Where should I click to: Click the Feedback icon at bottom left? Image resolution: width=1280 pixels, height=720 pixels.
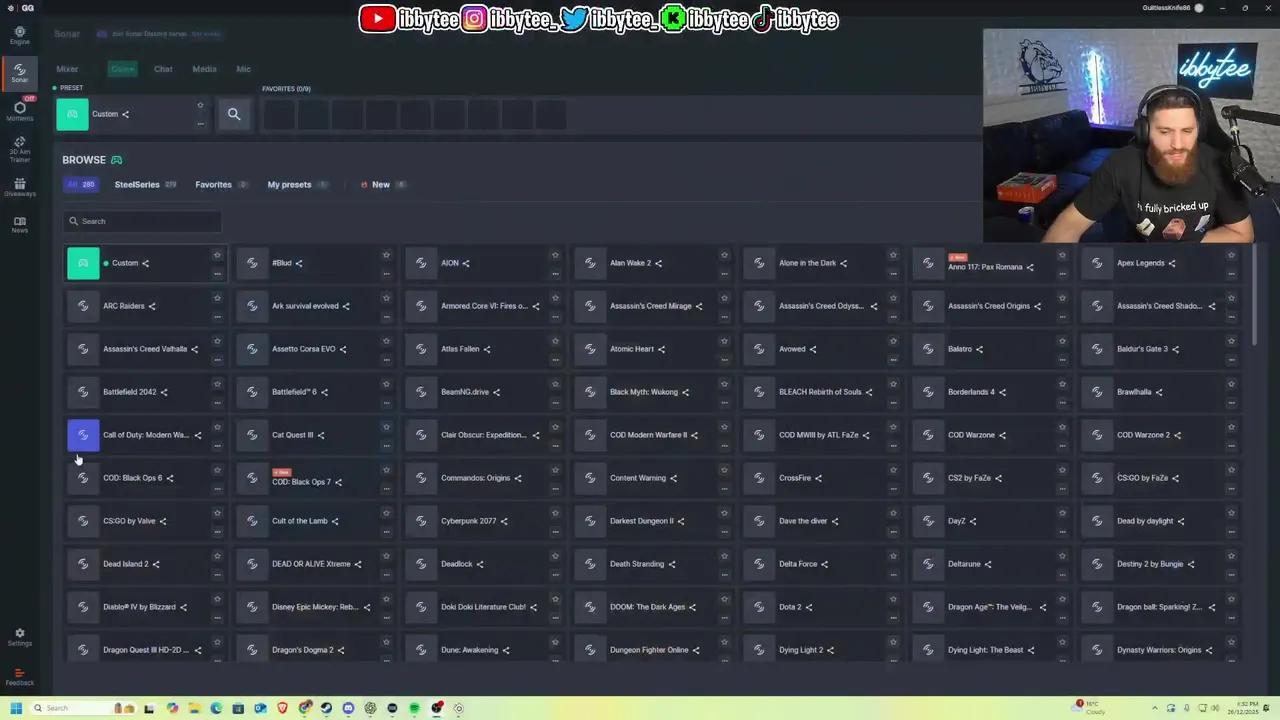tap(20, 678)
